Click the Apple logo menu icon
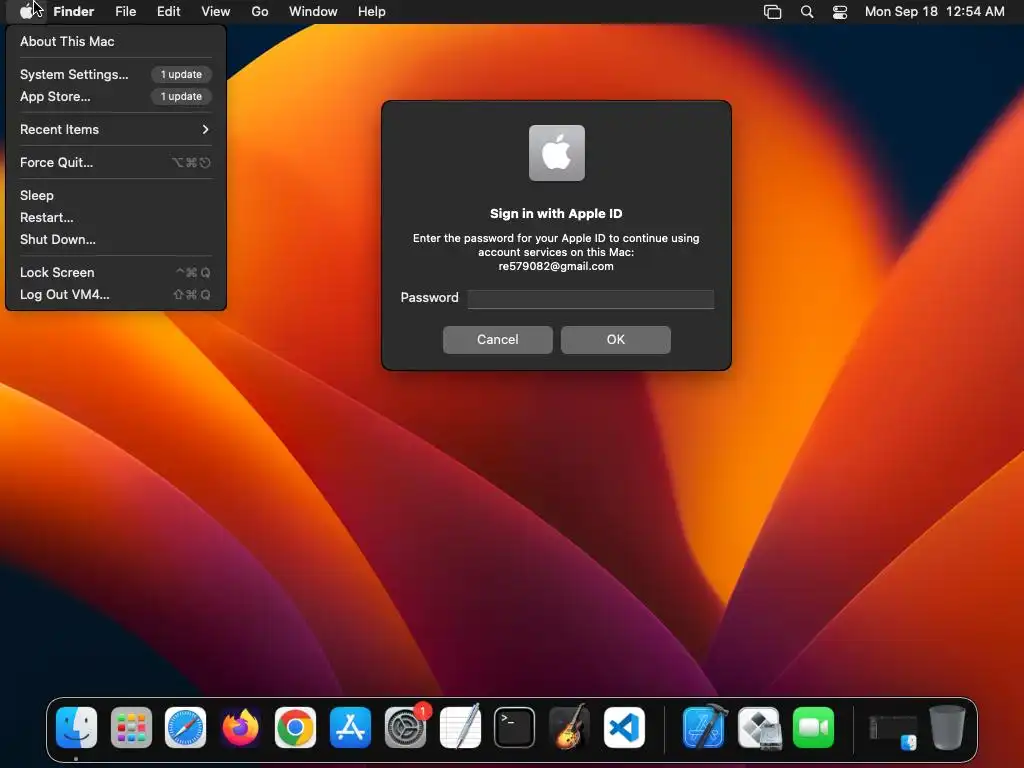Image resolution: width=1024 pixels, height=768 pixels. pyautogui.click(x=26, y=11)
